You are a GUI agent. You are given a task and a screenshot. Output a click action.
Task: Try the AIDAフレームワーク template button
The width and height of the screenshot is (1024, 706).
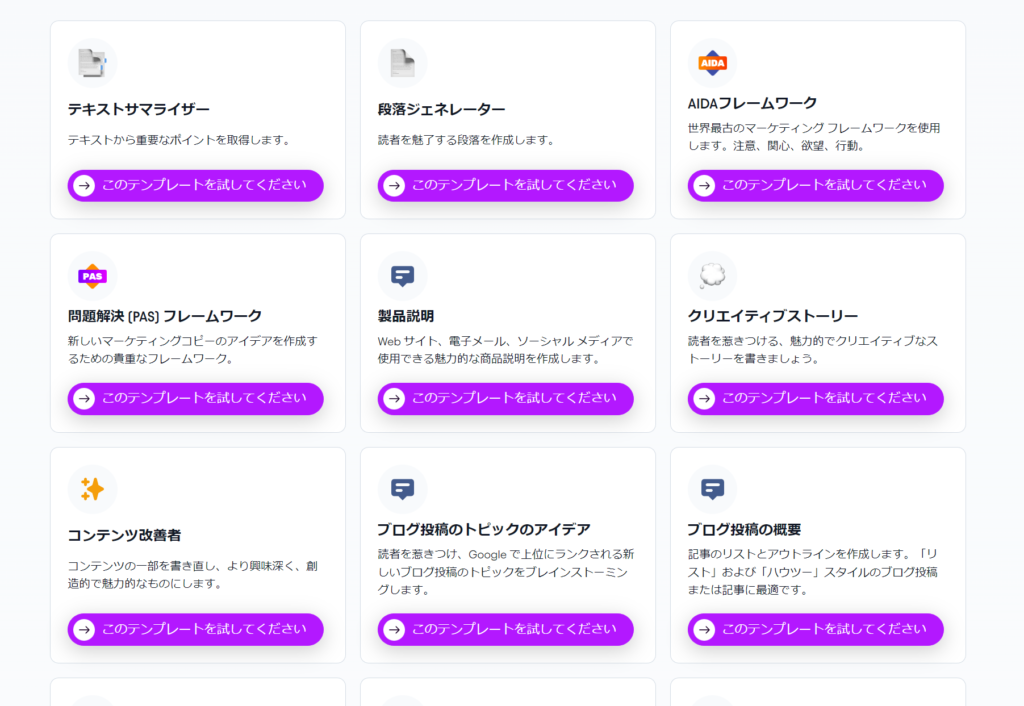[816, 185]
